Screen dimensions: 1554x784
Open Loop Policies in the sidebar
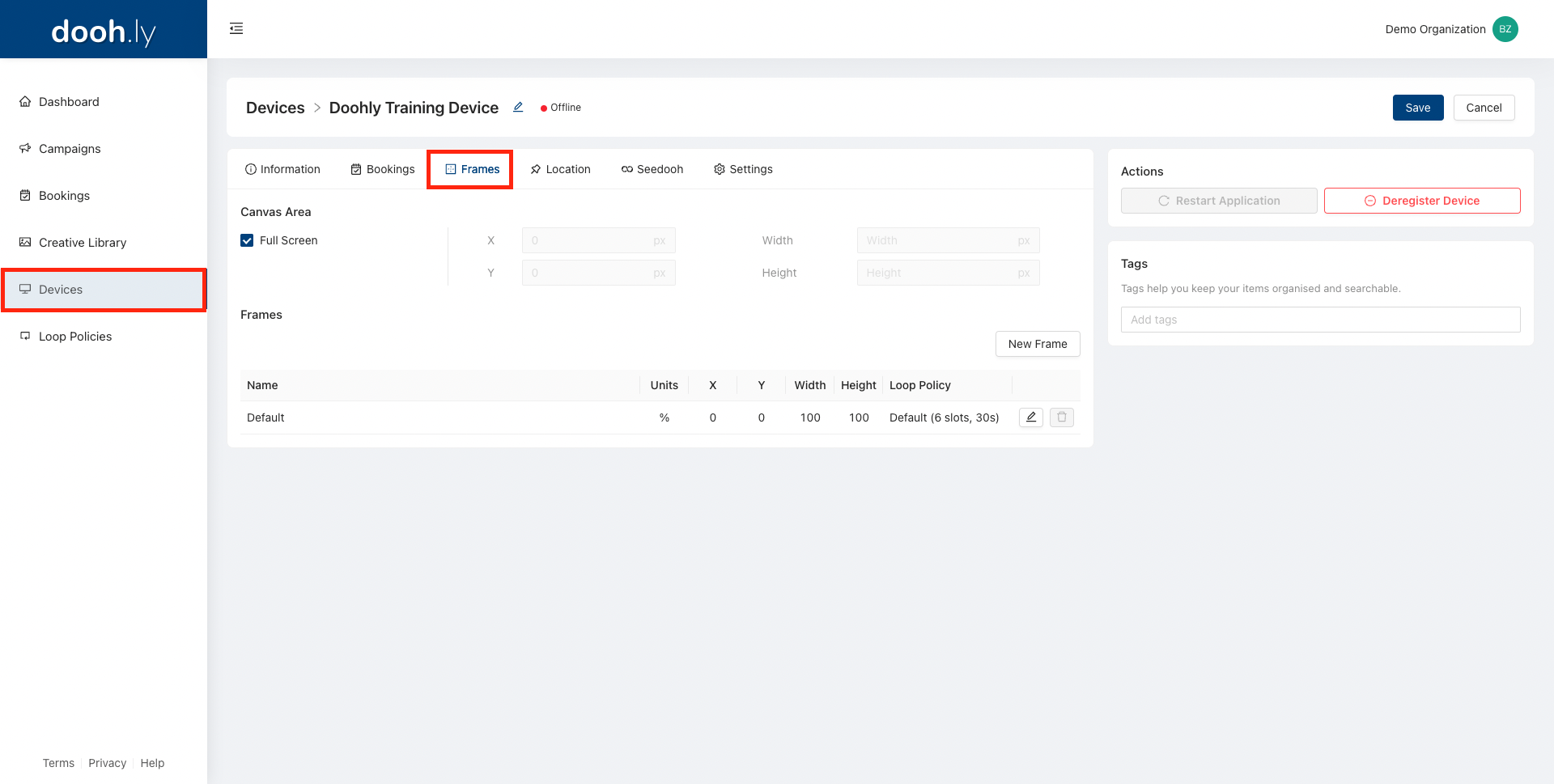pos(74,337)
